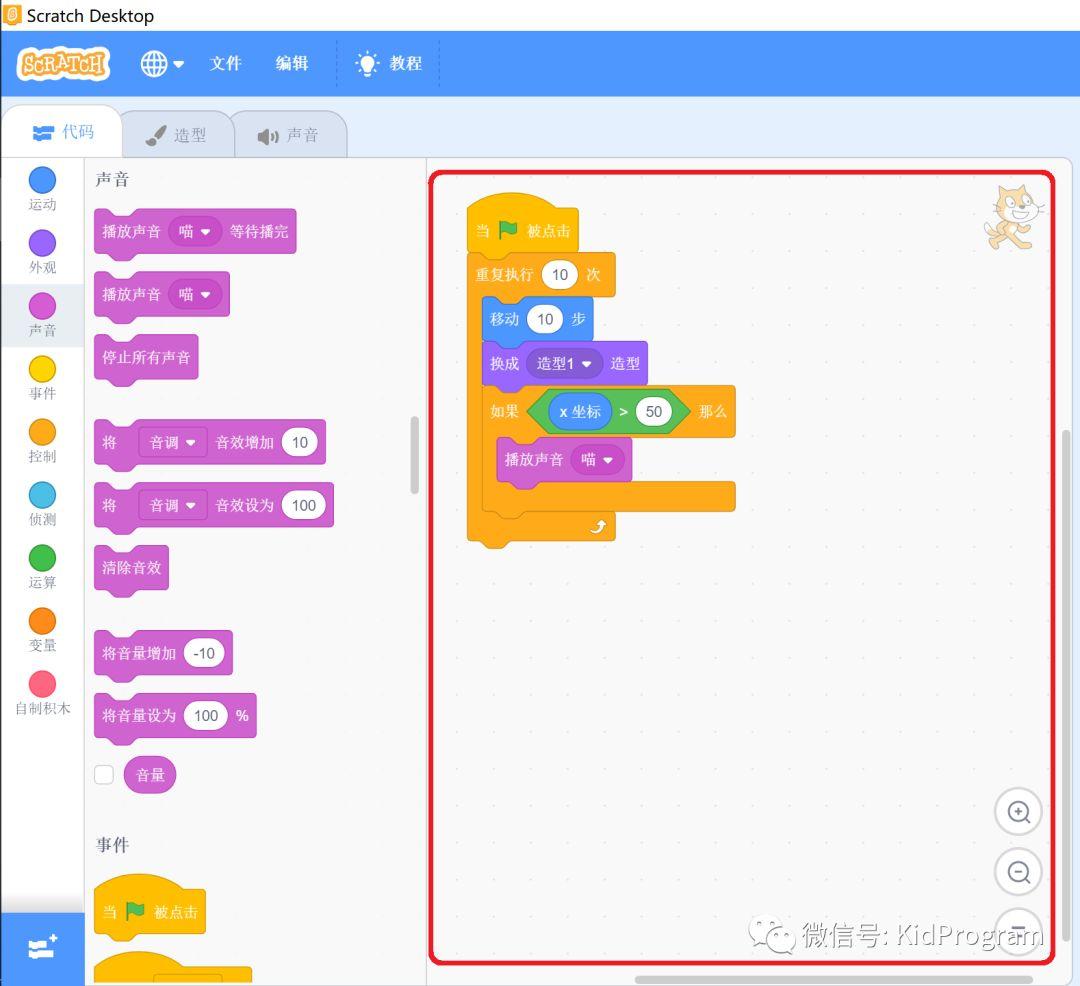The width and height of the screenshot is (1080, 986).
Task: Select the 运算 category circle
Action: 42,558
